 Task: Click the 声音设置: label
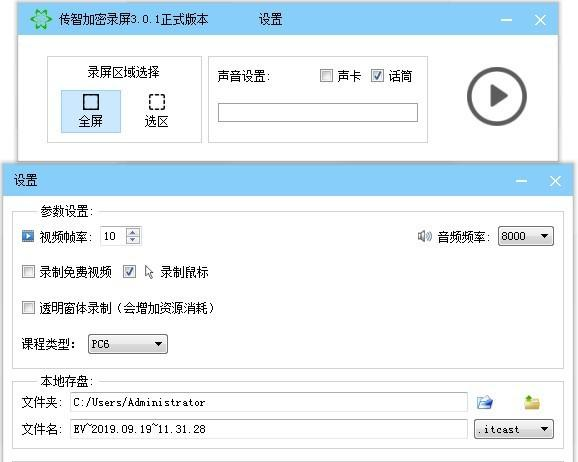(244, 76)
